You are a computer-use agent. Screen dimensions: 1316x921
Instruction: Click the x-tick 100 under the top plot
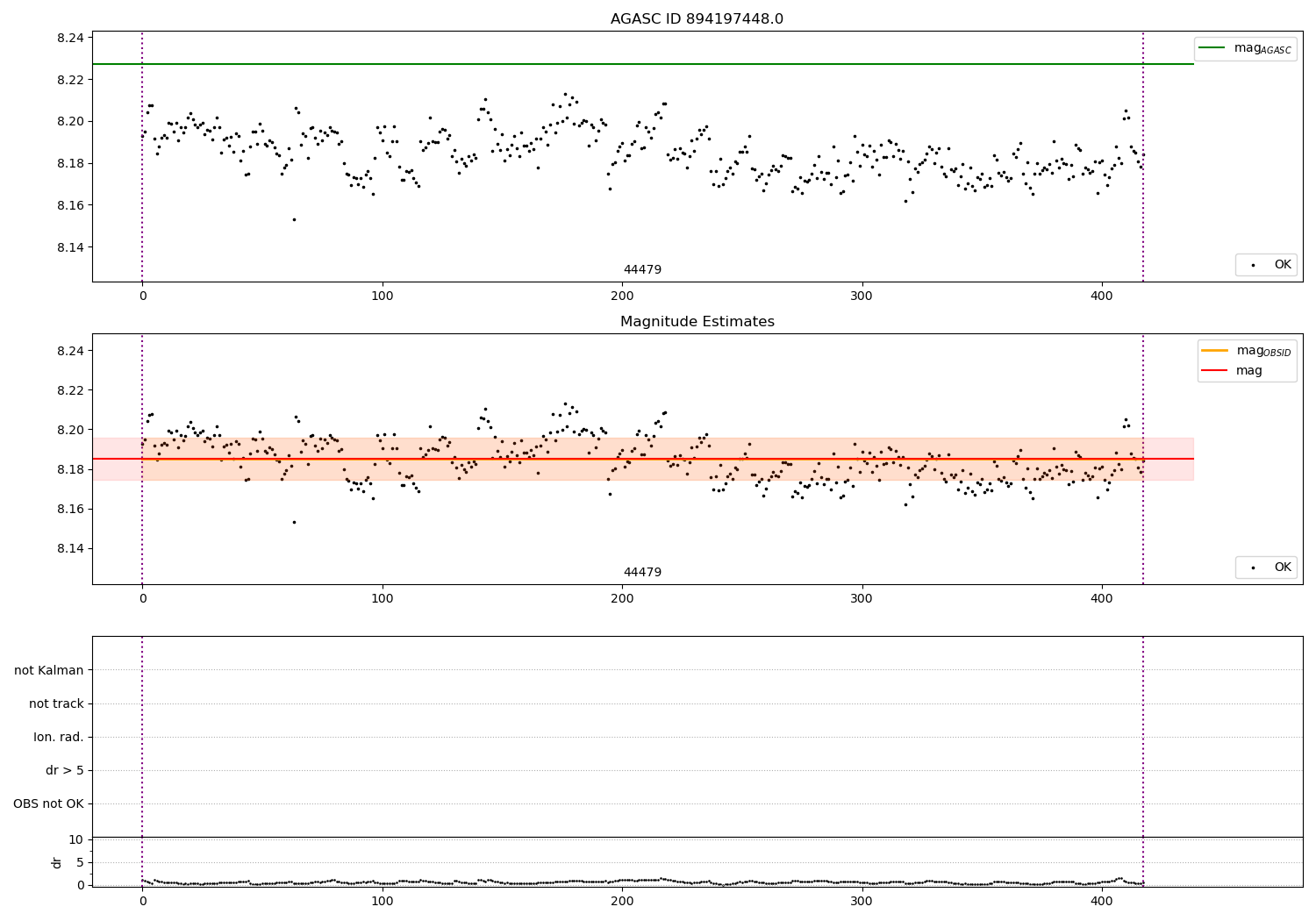(383, 296)
